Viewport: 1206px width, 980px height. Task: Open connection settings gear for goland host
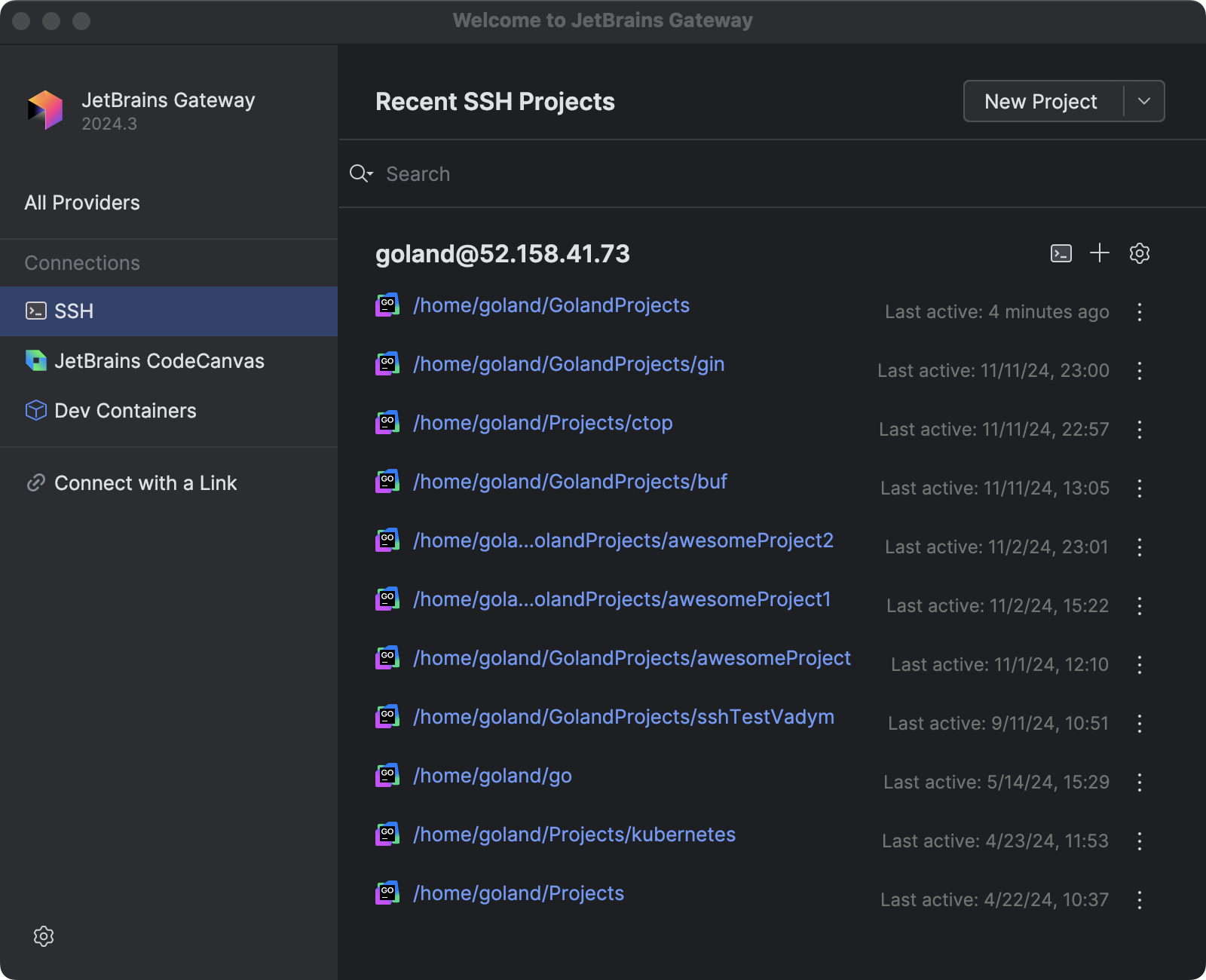click(x=1139, y=253)
